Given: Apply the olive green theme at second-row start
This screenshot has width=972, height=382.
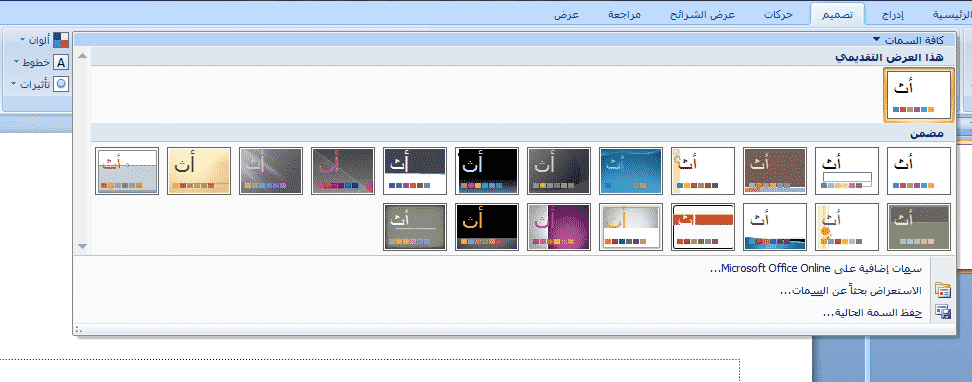Looking at the screenshot, I should 919,226.
